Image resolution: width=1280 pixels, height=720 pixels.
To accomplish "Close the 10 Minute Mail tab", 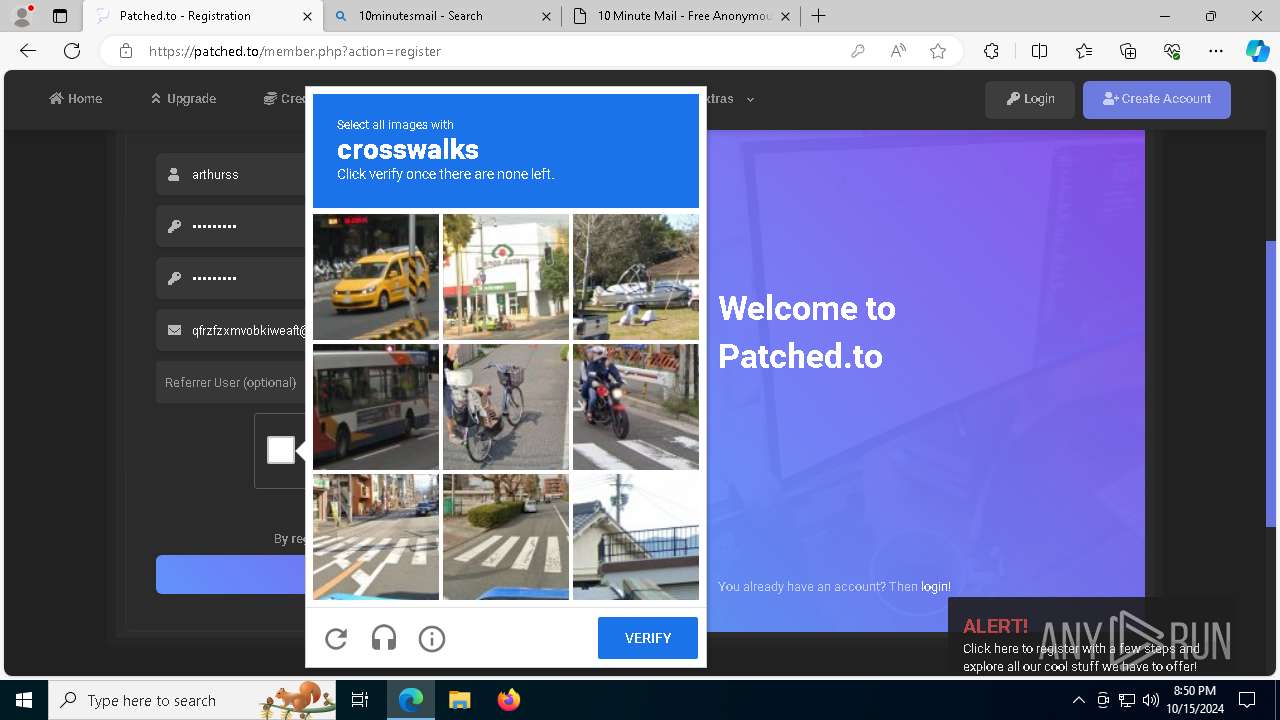I will [785, 16].
